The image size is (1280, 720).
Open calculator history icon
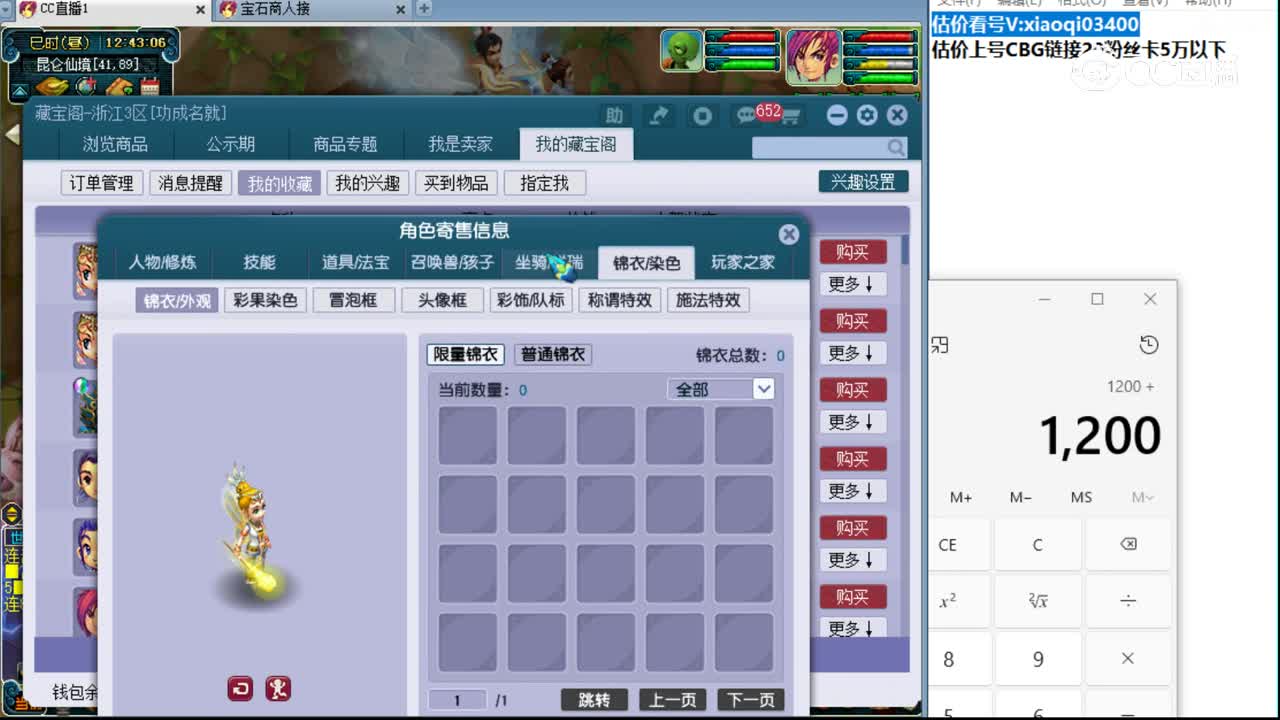coord(1148,344)
